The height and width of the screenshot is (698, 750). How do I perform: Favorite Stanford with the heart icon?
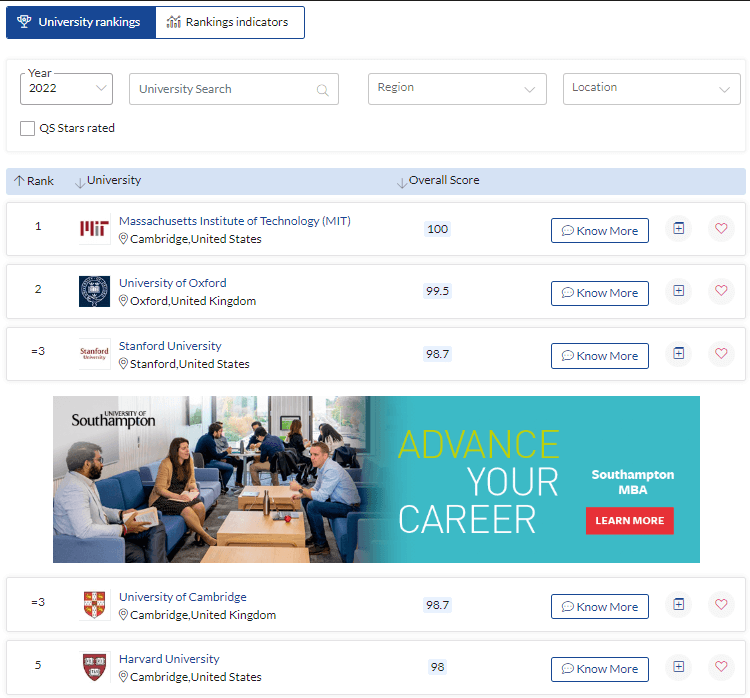721,354
